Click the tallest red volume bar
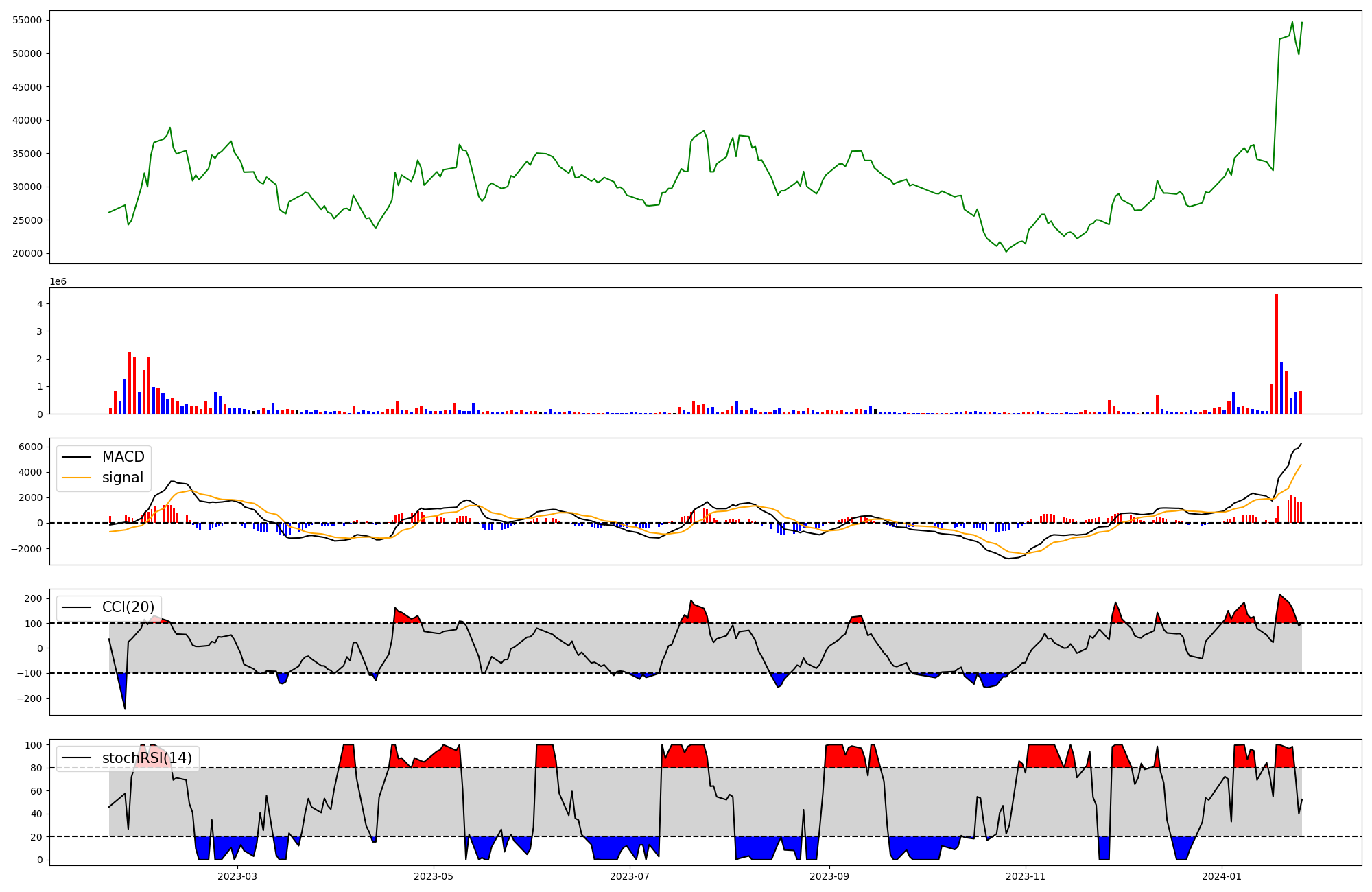Screen dimensions: 1372x892 click(1276, 353)
